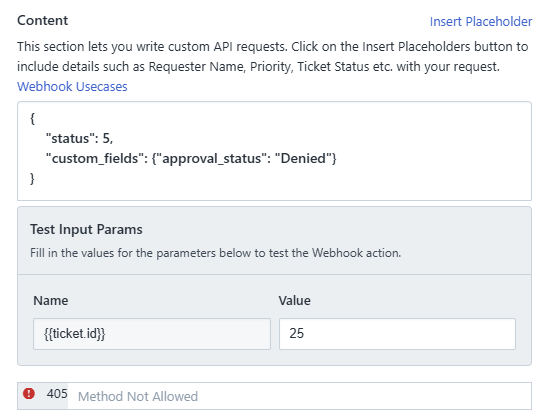
Task: Click inside the JSON content text area
Action: coord(274,151)
